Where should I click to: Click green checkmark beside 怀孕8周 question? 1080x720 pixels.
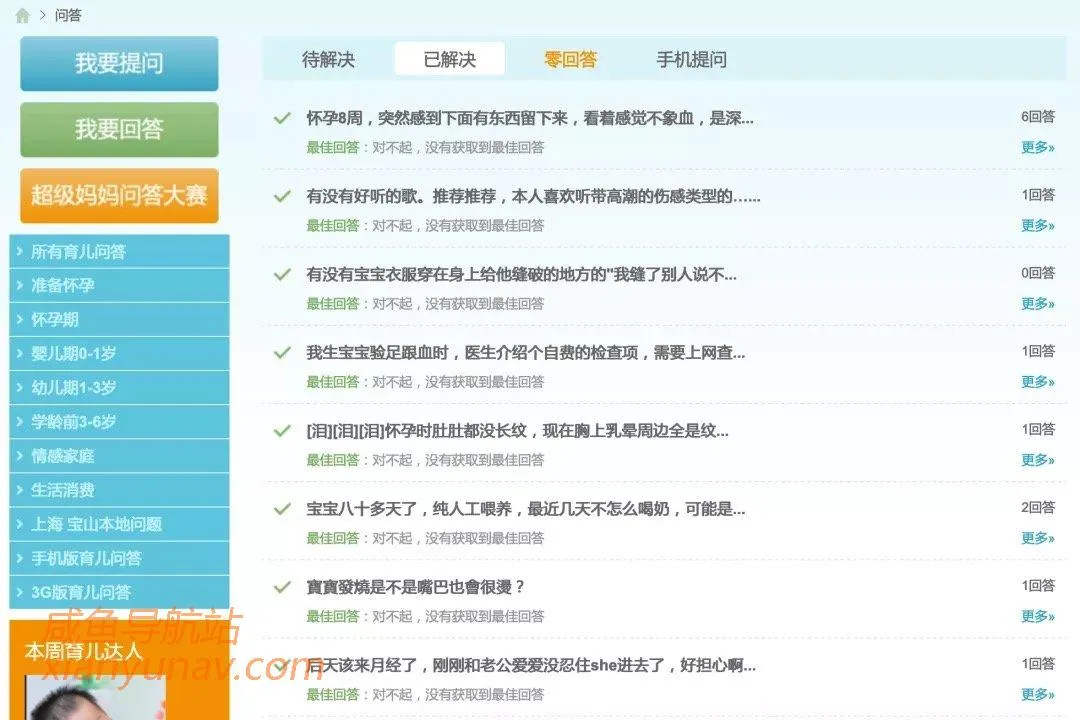coord(282,118)
